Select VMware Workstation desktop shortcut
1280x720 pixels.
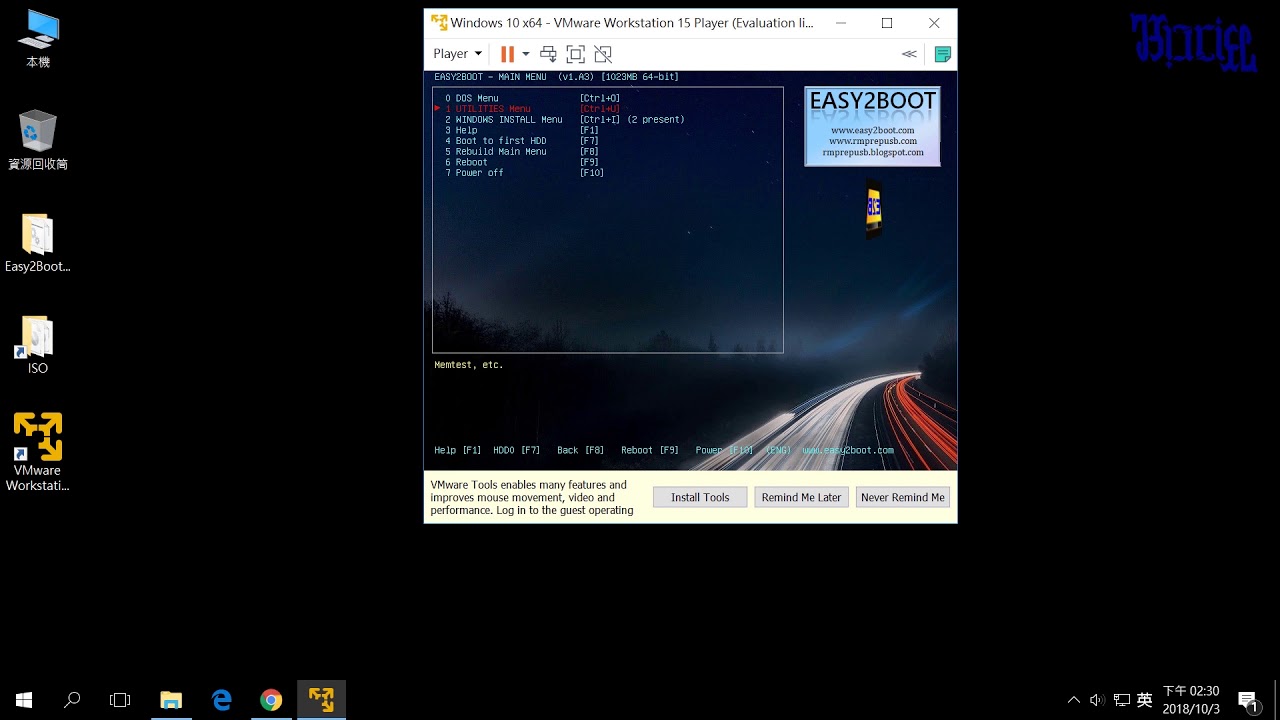(38, 452)
